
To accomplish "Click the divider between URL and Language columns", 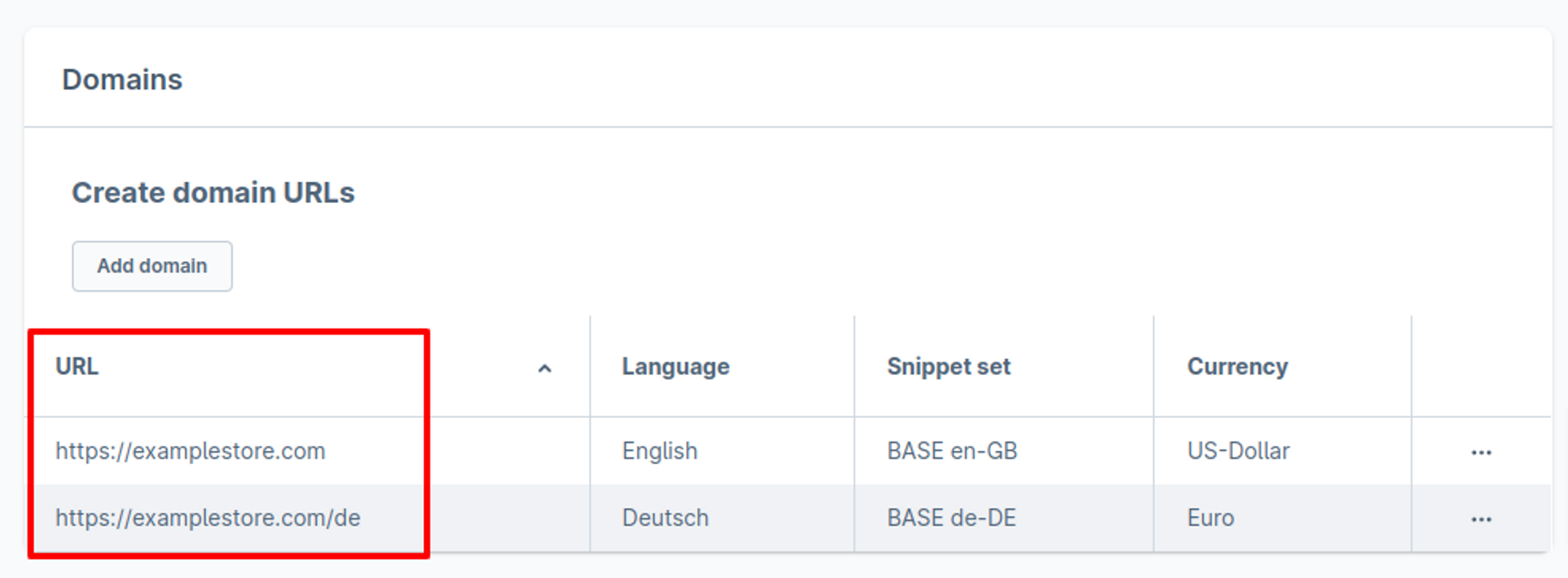I will (x=590, y=366).
